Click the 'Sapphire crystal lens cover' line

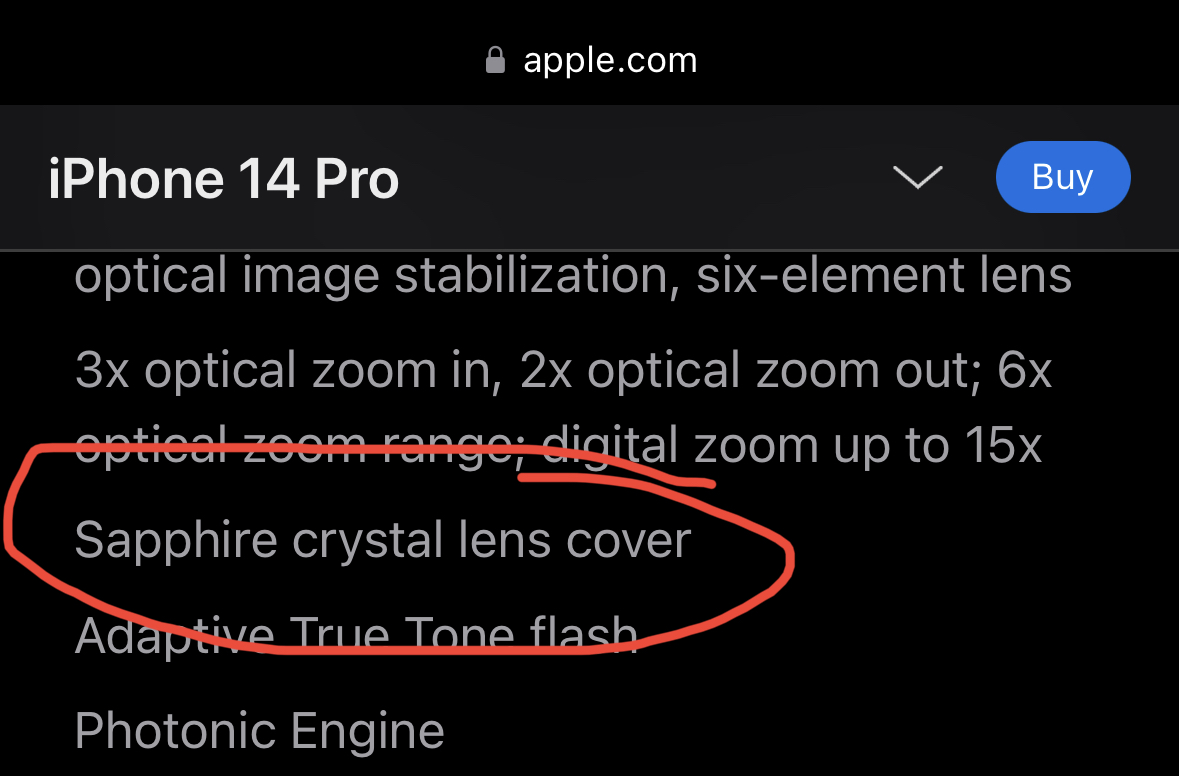click(x=383, y=541)
